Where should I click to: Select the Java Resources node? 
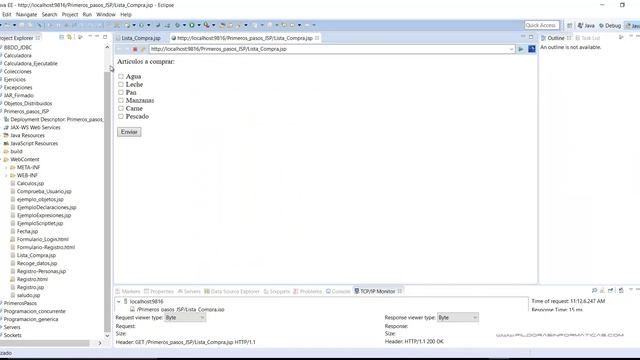click(x=27, y=136)
